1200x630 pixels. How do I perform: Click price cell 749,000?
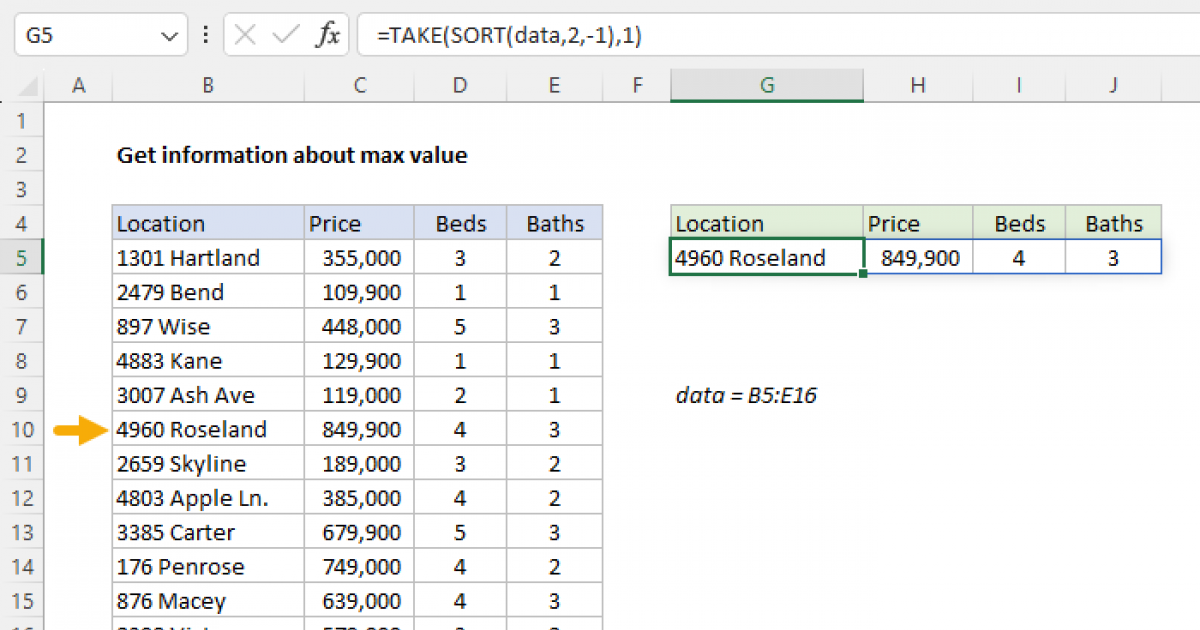(x=359, y=567)
